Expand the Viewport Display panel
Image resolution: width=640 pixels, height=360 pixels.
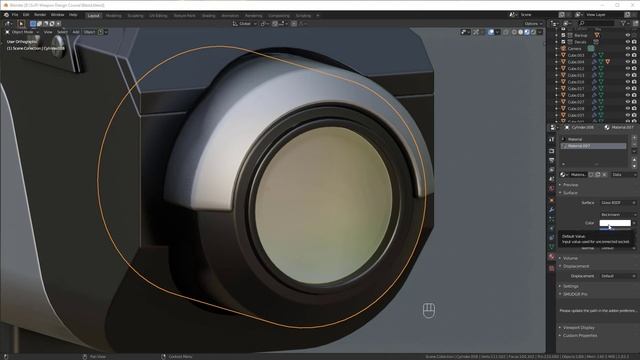point(578,328)
